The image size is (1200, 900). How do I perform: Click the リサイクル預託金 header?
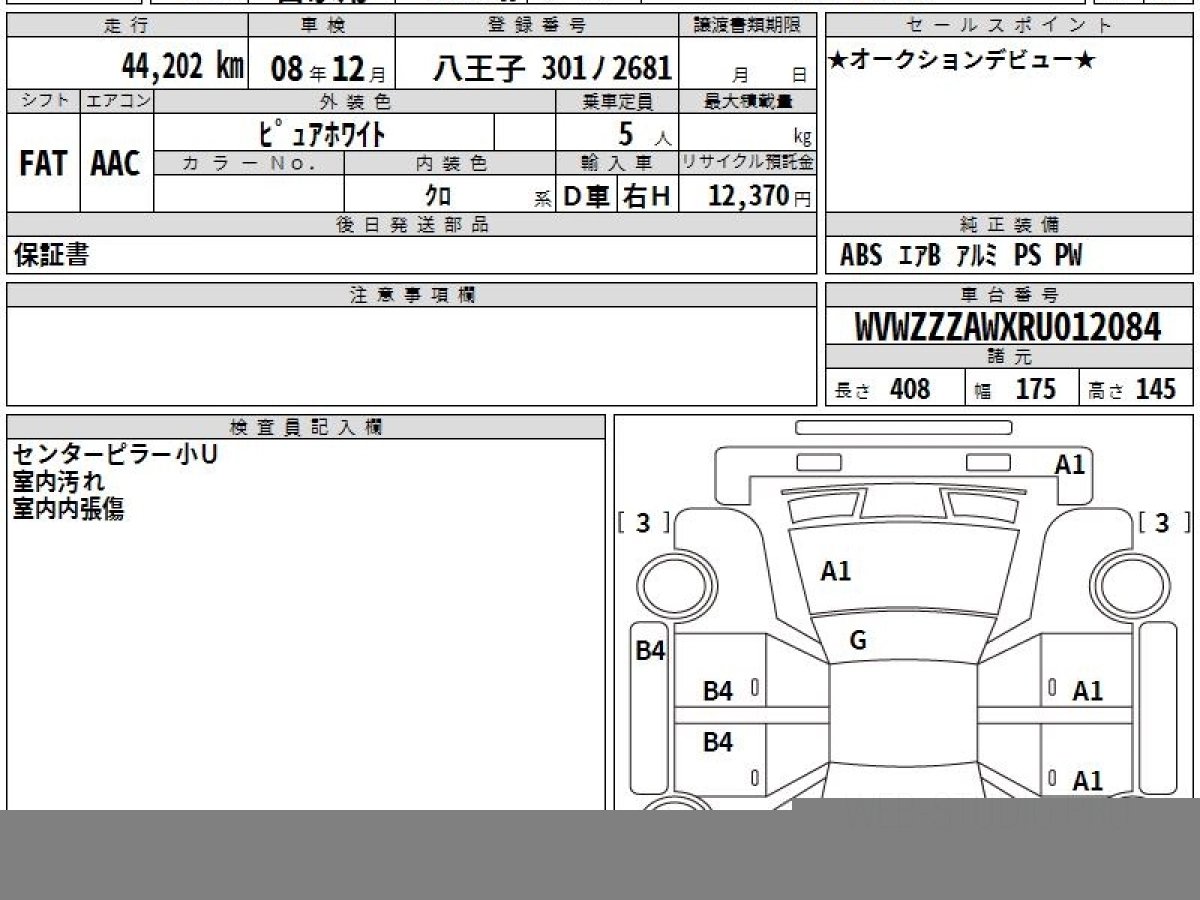(748, 163)
